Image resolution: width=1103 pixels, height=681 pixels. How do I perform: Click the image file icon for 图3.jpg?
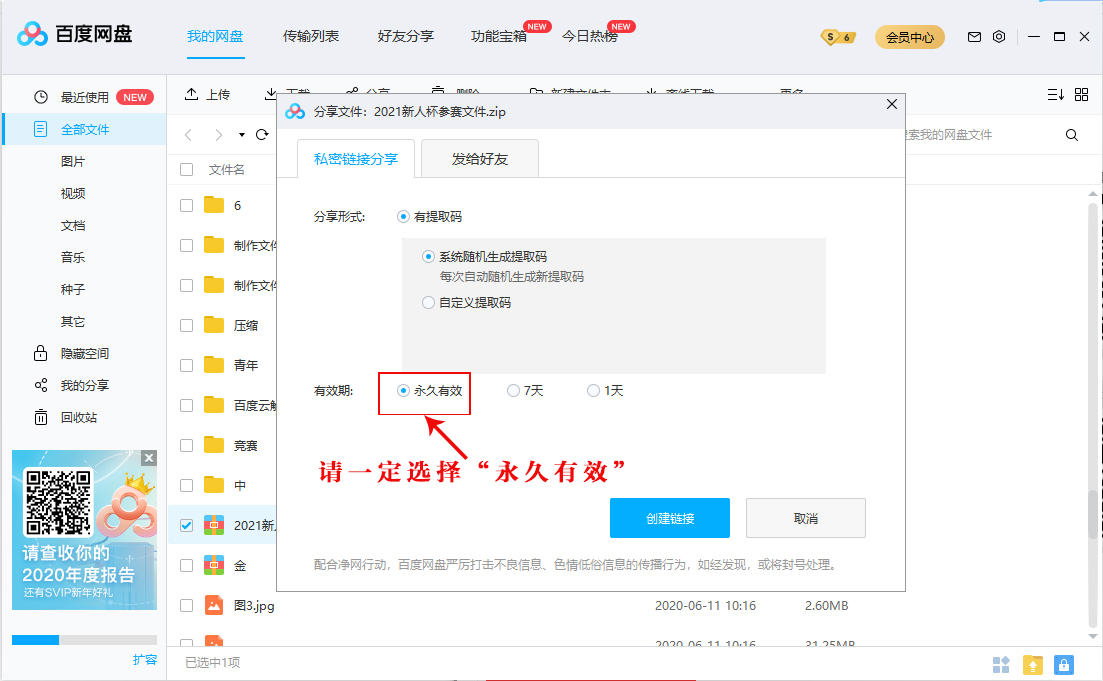pyautogui.click(x=214, y=605)
